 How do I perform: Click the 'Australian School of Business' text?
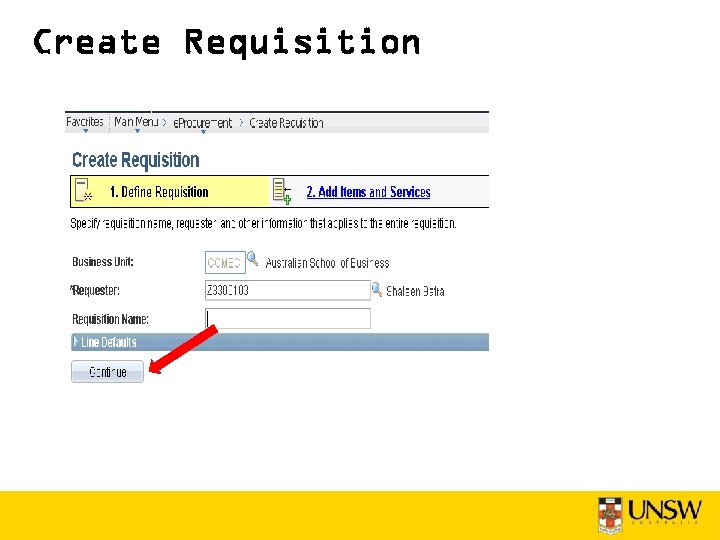pyautogui.click(x=327, y=263)
